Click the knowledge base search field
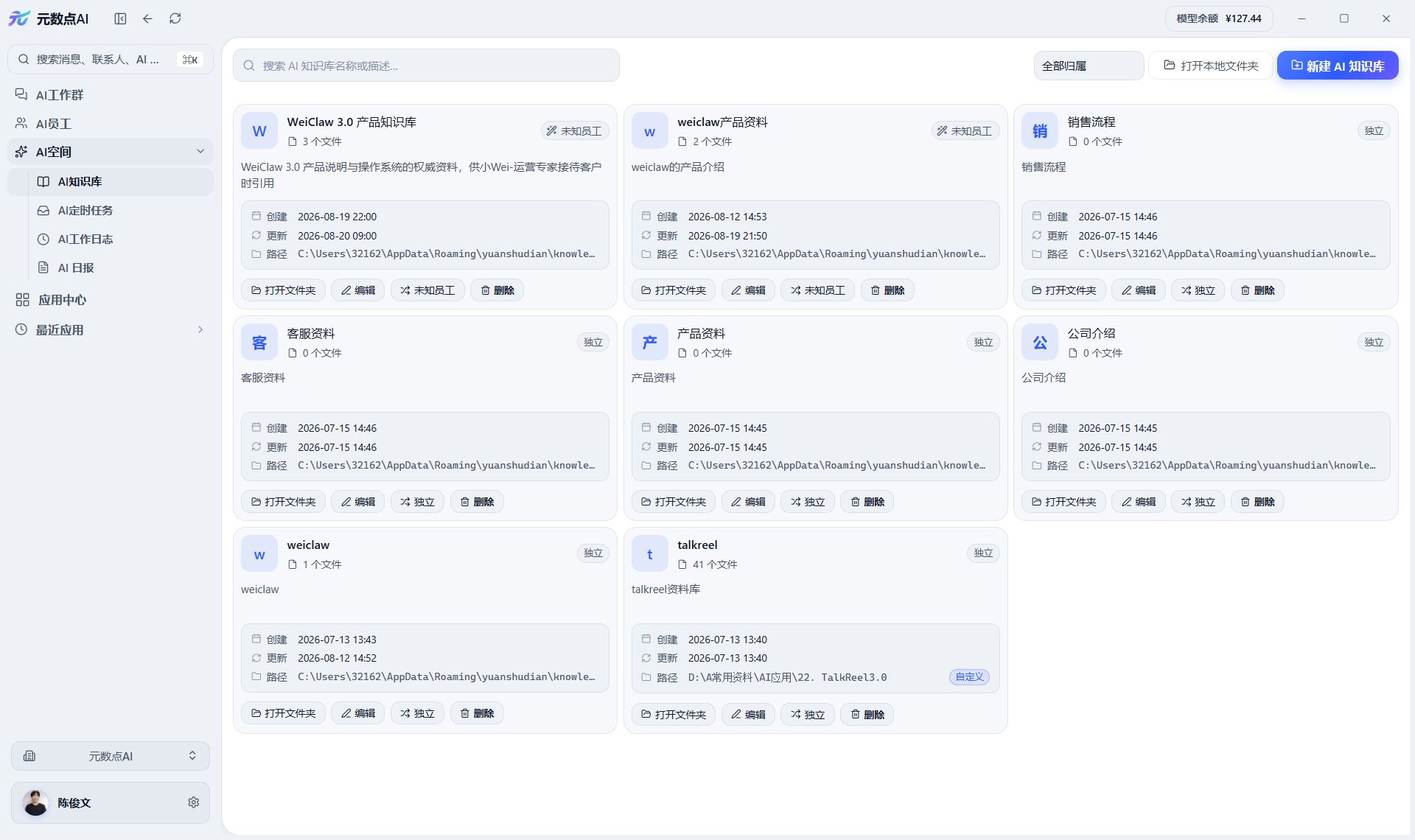This screenshot has height=840, width=1415. [x=426, y=66]
